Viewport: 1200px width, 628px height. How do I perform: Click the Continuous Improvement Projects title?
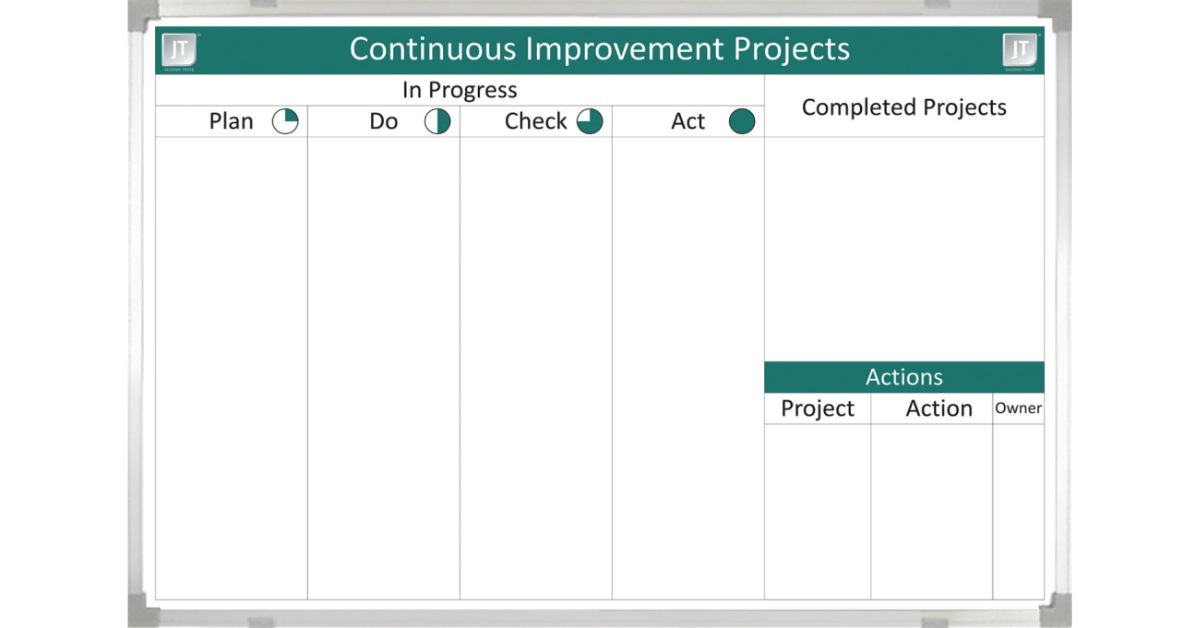click(x=600, y=49)
